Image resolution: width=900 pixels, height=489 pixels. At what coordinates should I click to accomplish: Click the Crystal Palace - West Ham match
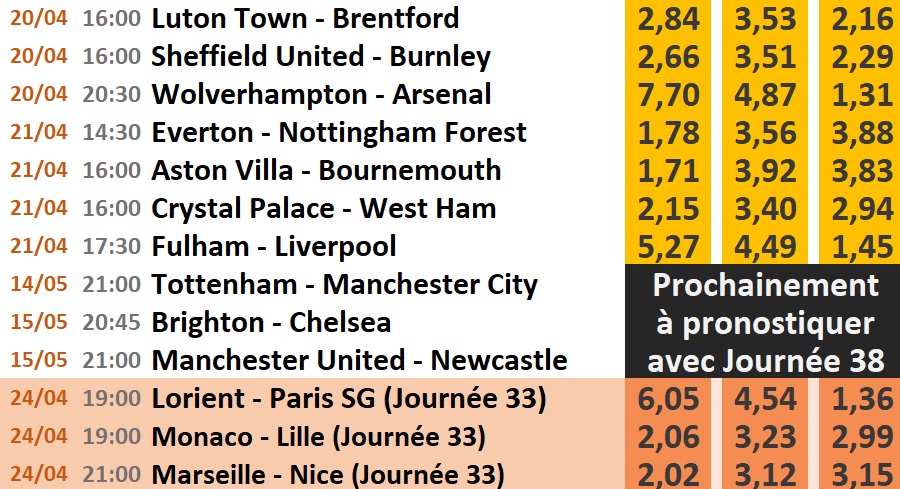(323, 208)
